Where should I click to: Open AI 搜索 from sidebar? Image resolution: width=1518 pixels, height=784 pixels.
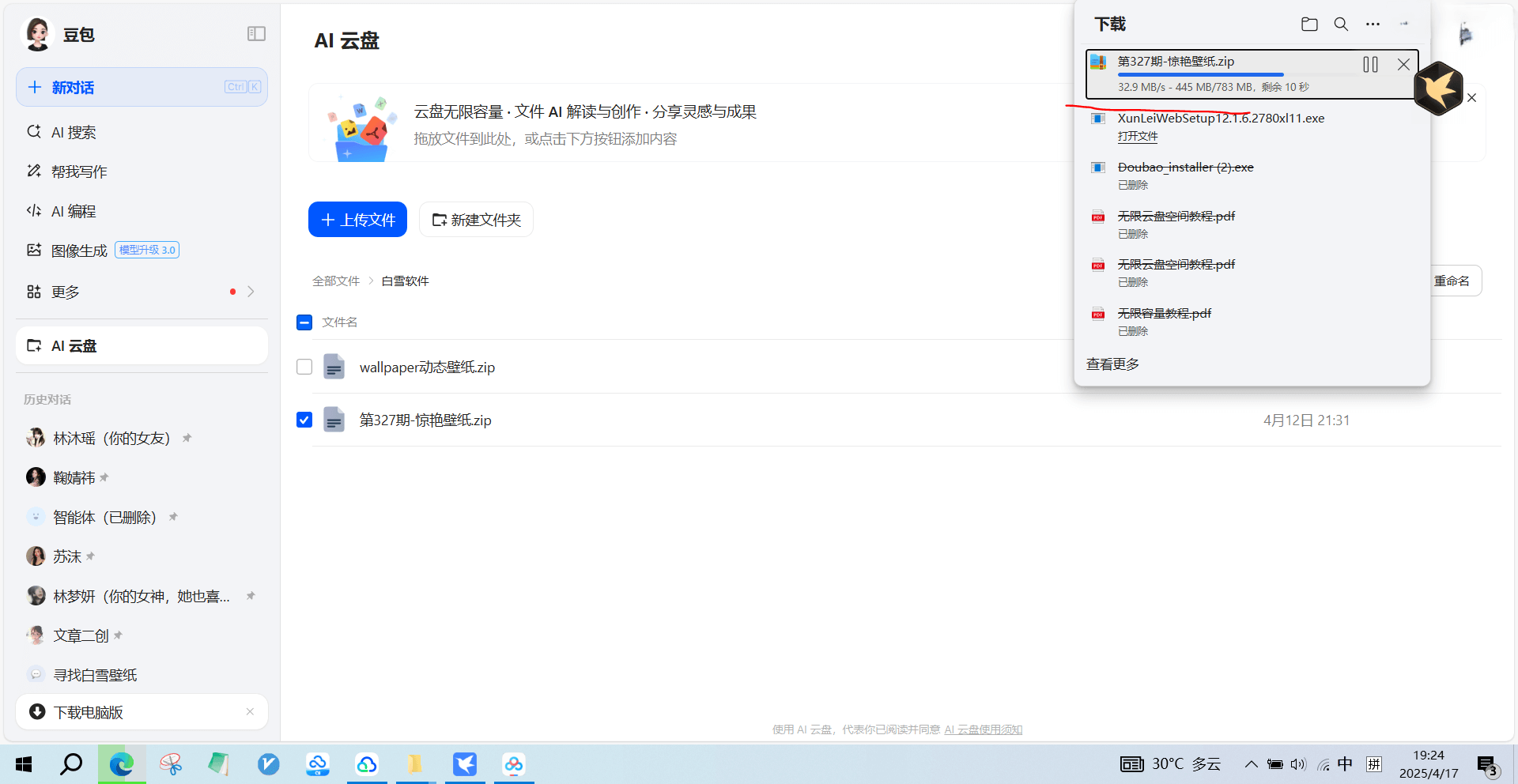74,133
